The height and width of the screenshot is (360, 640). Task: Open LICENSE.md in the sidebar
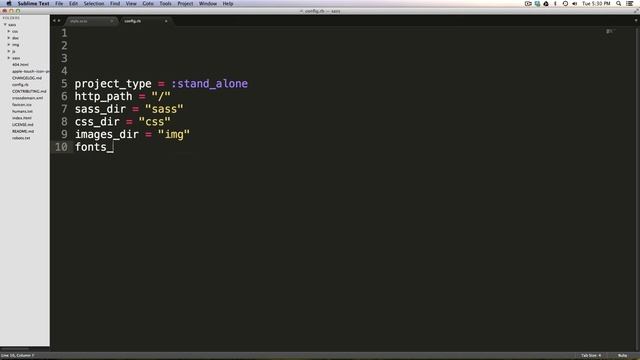(x=23, y=124)
